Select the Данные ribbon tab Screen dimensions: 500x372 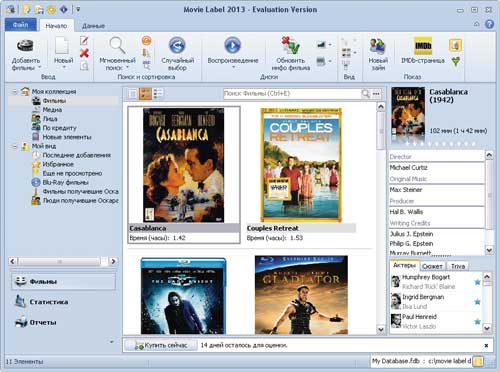(94, 26)
